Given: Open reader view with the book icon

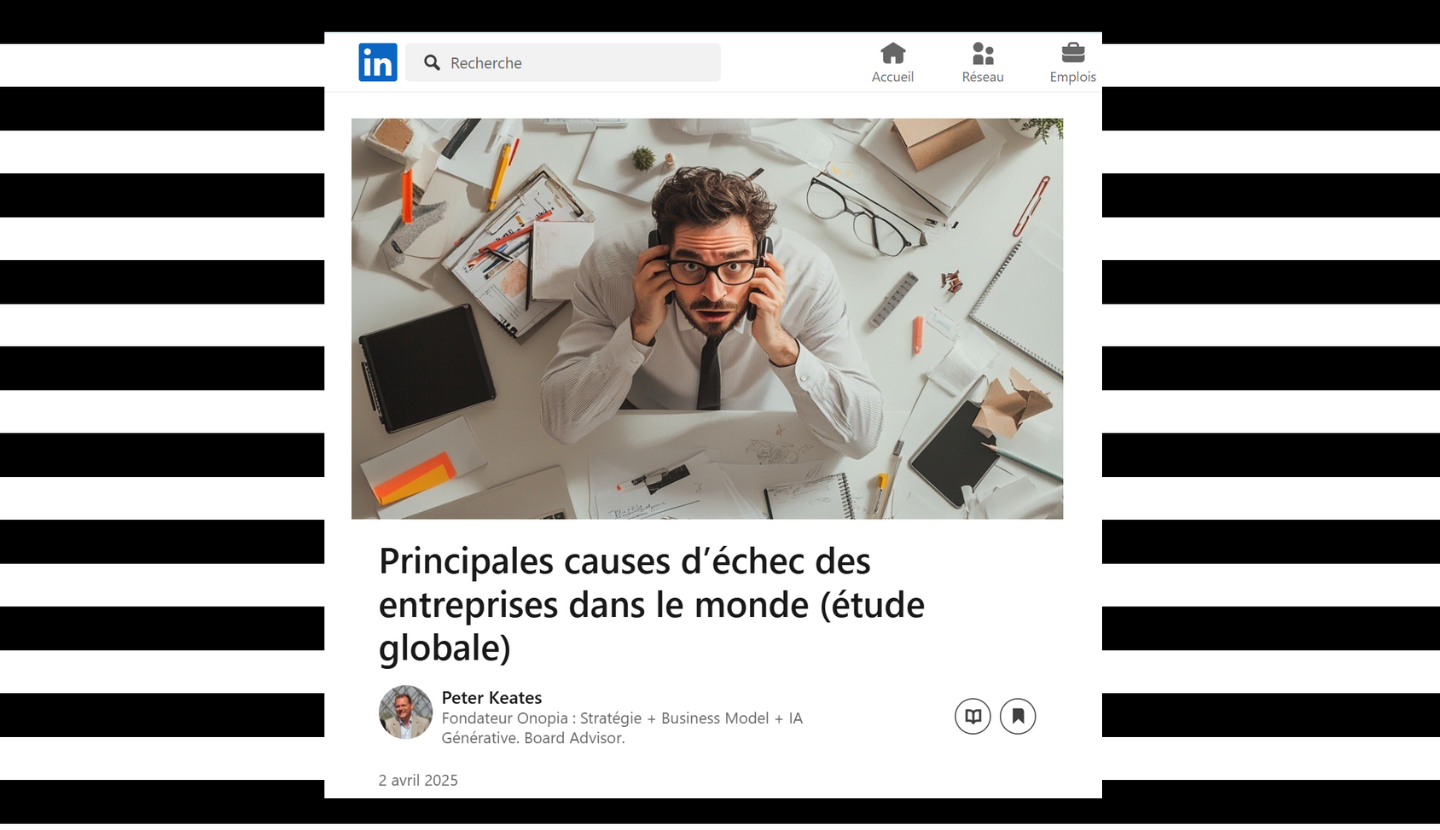Looking at the screenshot, I should [973, 716].
